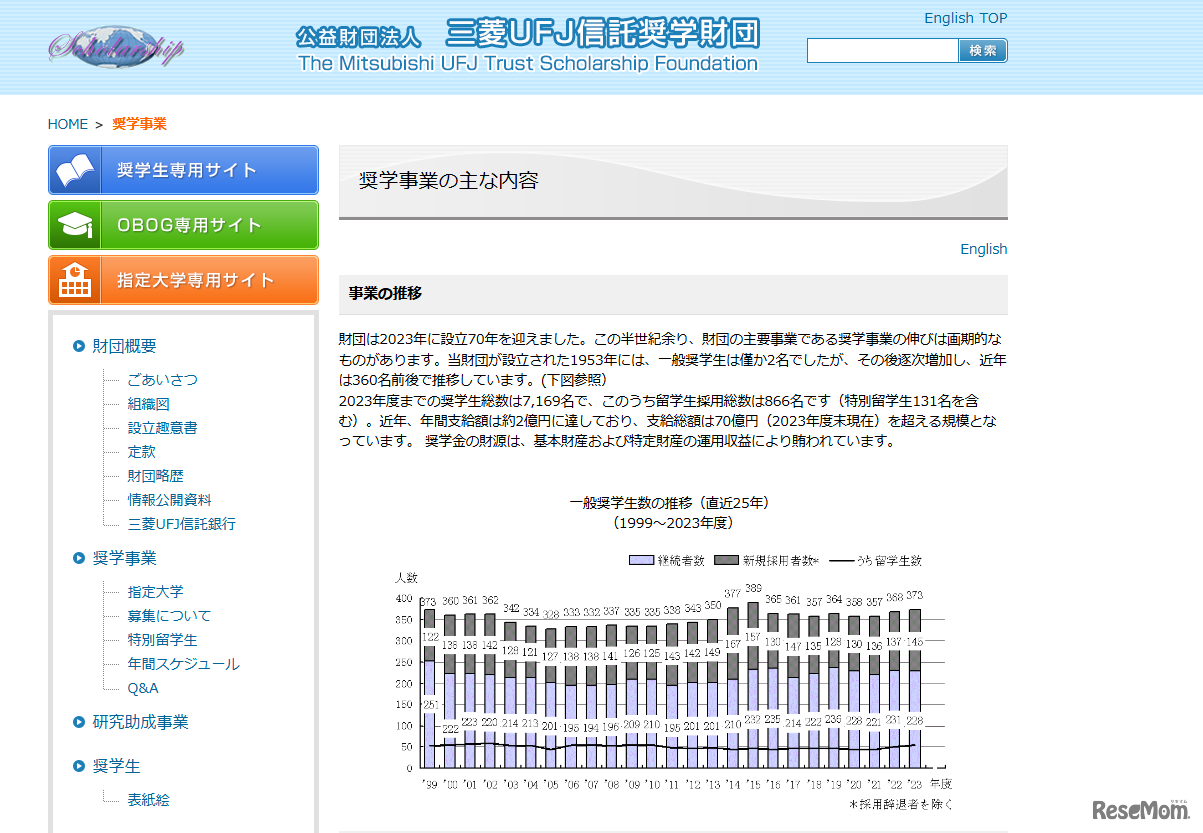Open ごあいさつ in the sidebar menu

click(162, 380)
